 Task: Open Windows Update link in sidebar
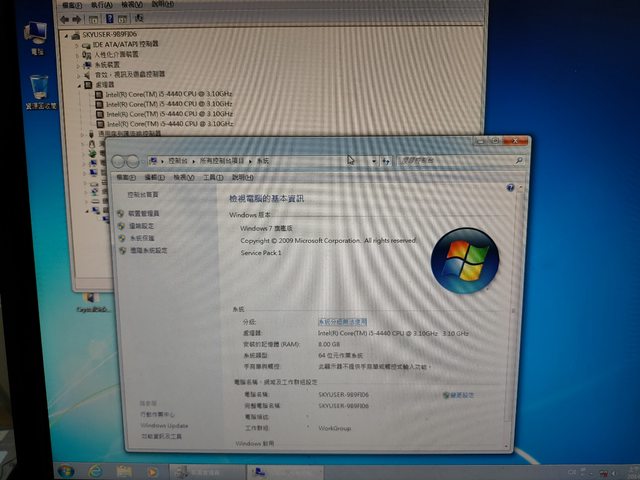tap(164, 425)
